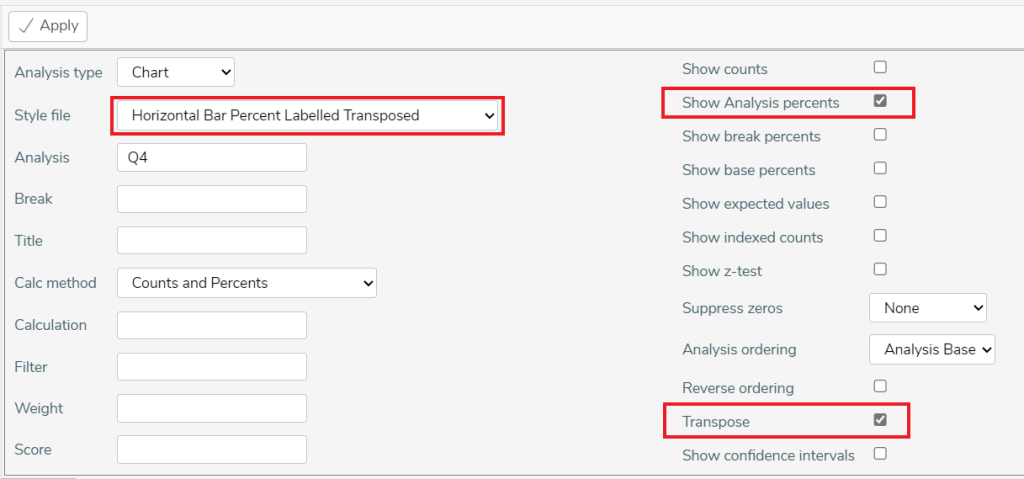1024x479 pixels.
Task: Open the Suppress zeros dropdown
Action: 927,308
